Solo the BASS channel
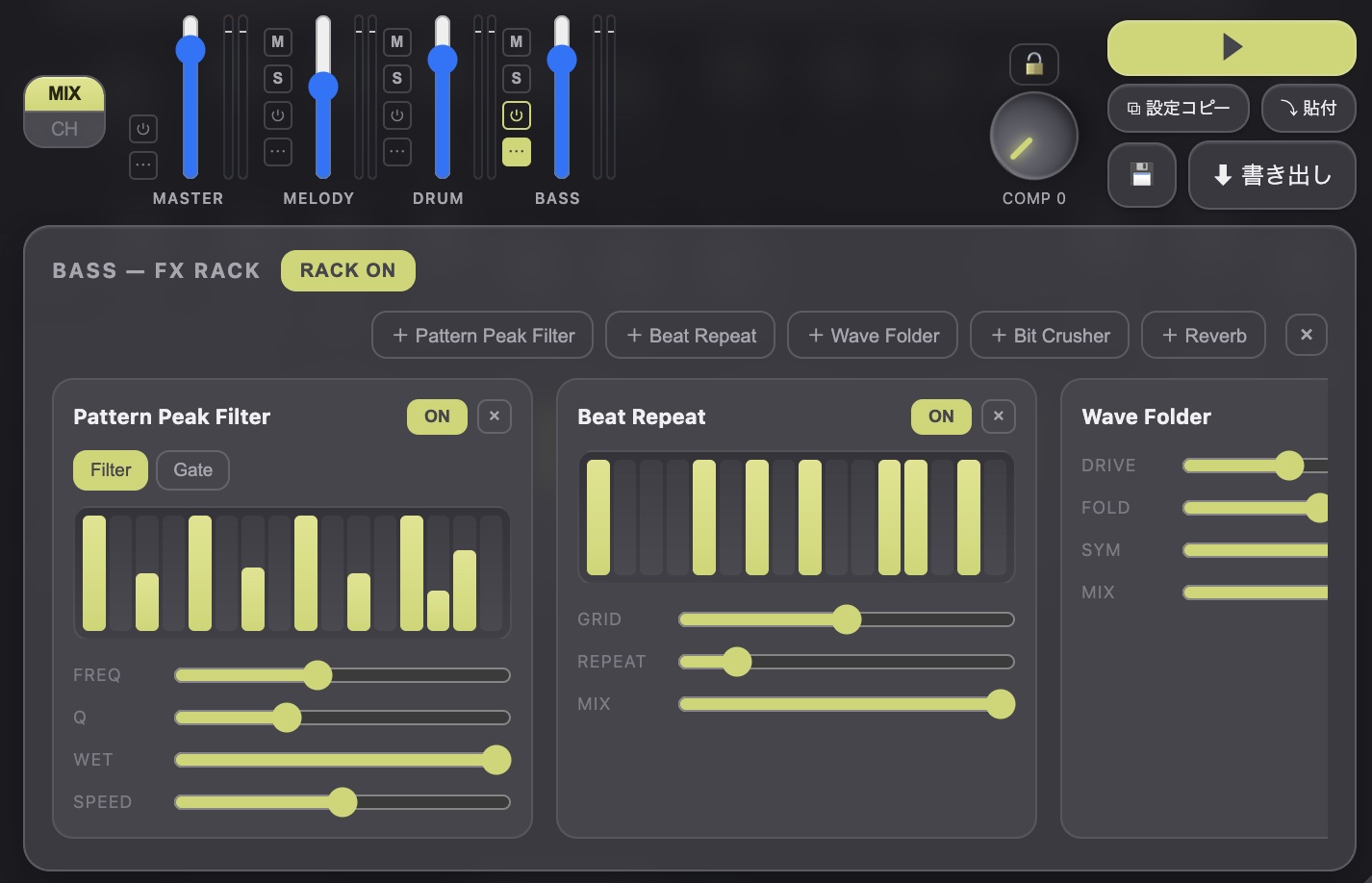1372x883 pixels. point(517,79)
